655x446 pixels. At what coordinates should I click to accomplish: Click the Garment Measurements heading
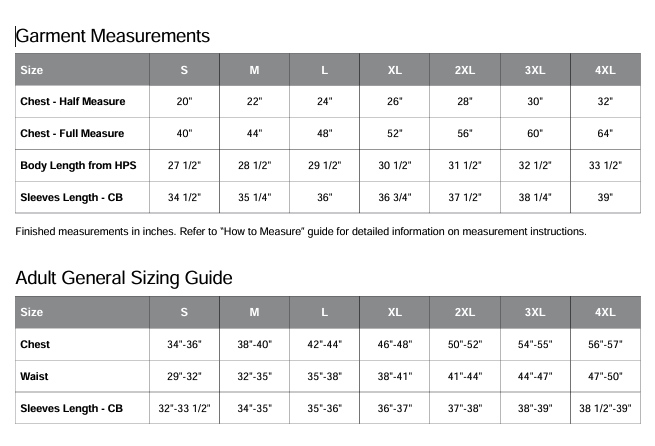(113, 36)
